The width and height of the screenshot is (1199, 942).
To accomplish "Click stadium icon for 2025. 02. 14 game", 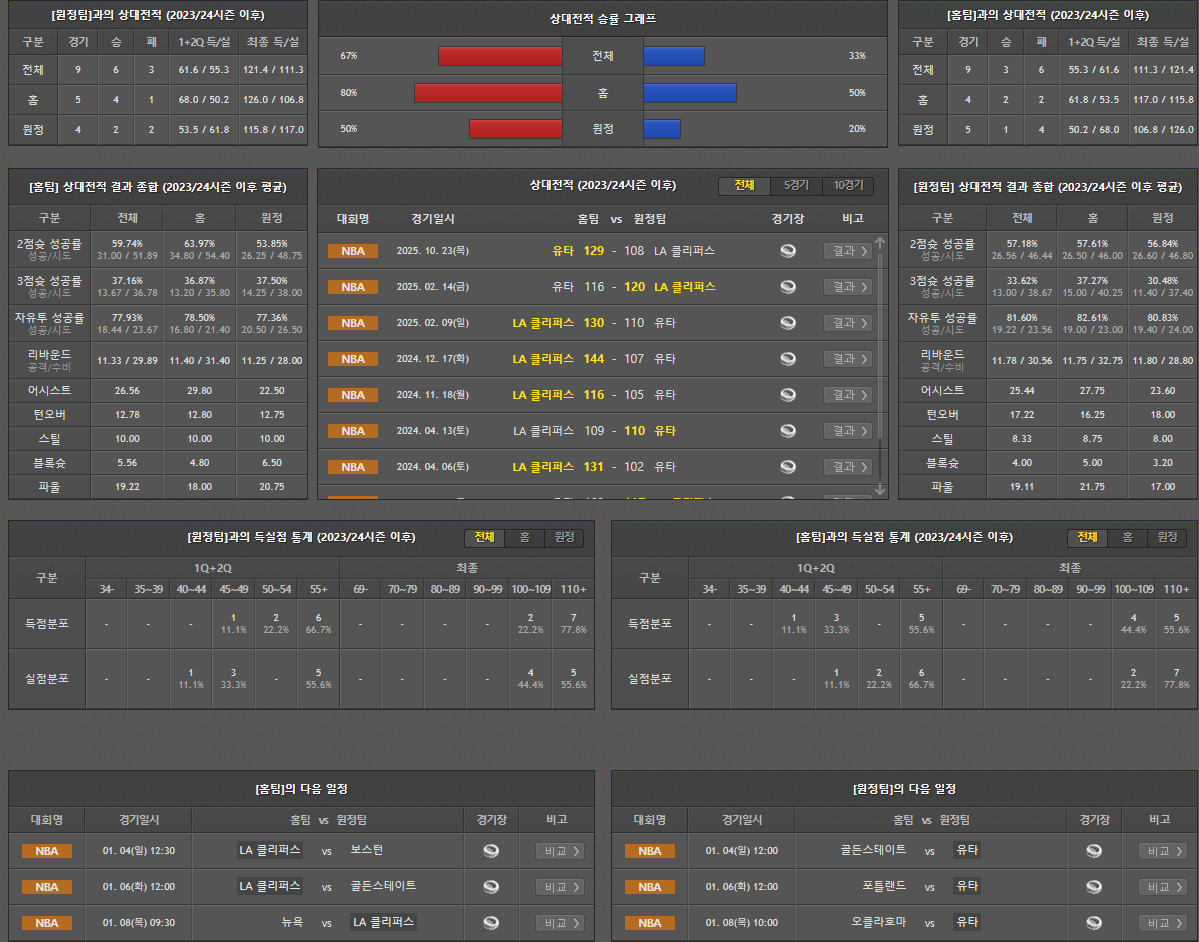I will pos(788,287).
